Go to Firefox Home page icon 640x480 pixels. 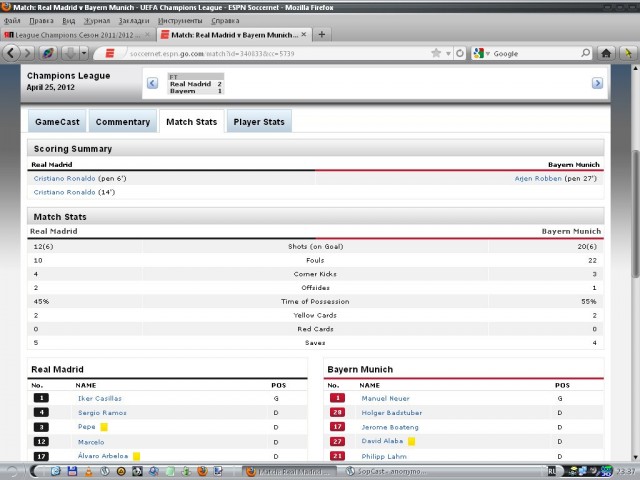pyautogui.click(x=606, y=53)
